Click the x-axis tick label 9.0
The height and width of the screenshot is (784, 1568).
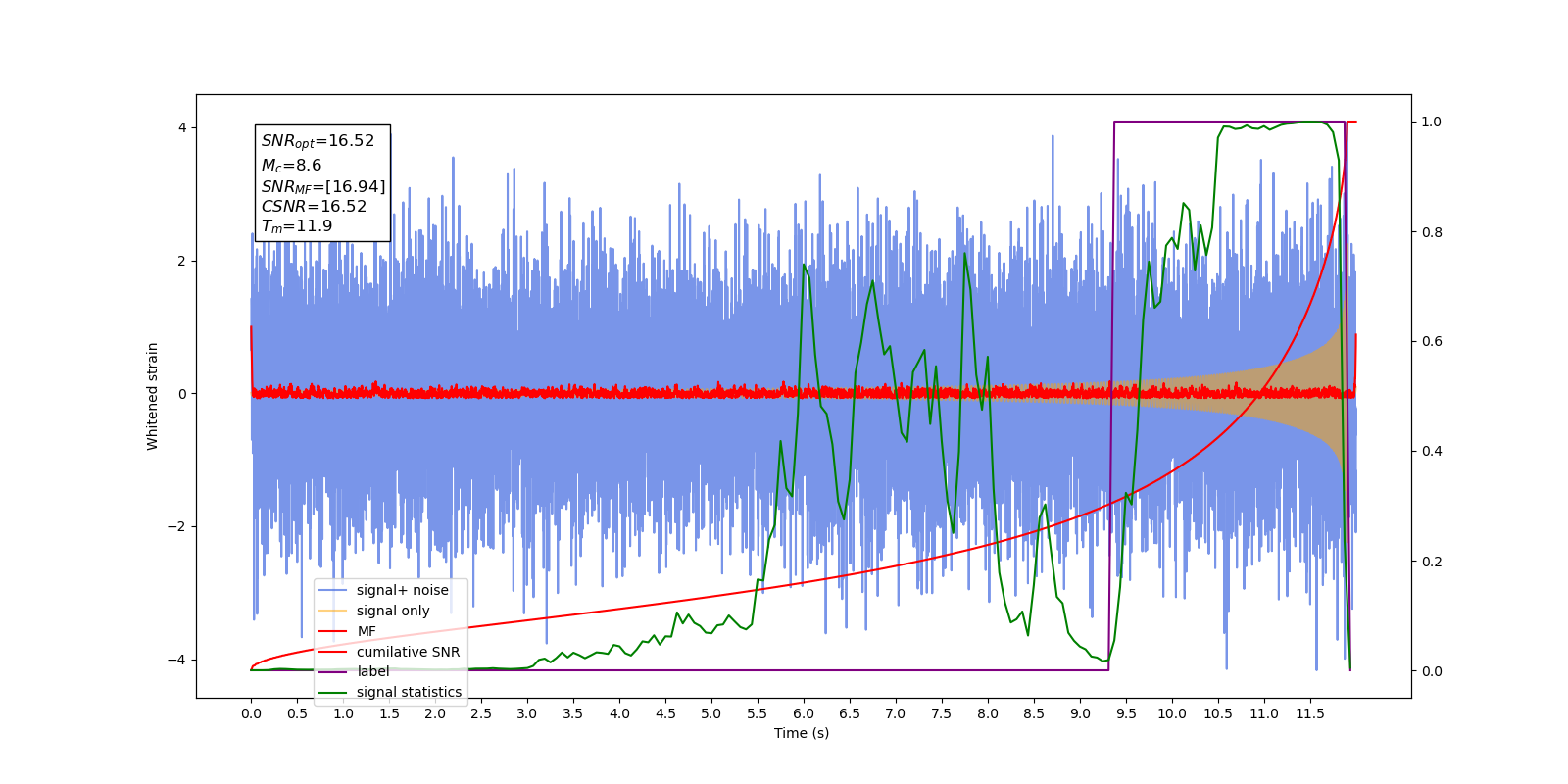(1080, 713)
